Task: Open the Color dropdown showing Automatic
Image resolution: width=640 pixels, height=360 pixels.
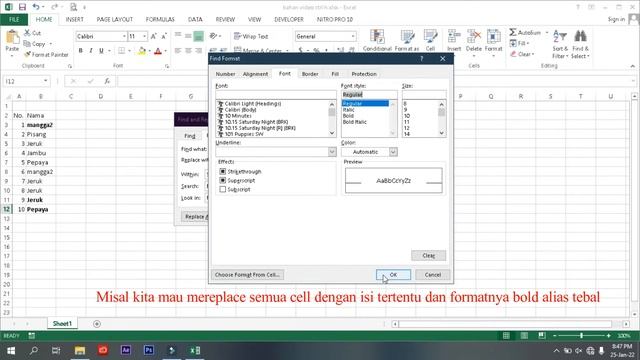Action: click(x=393, y=152)
